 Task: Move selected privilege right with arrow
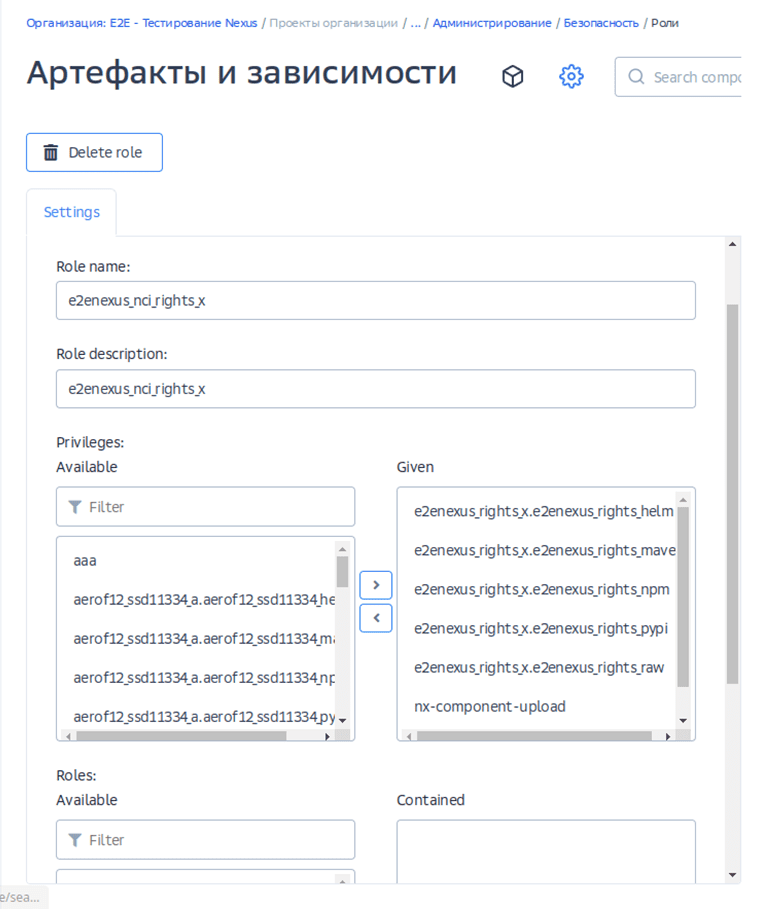[376, 584]
